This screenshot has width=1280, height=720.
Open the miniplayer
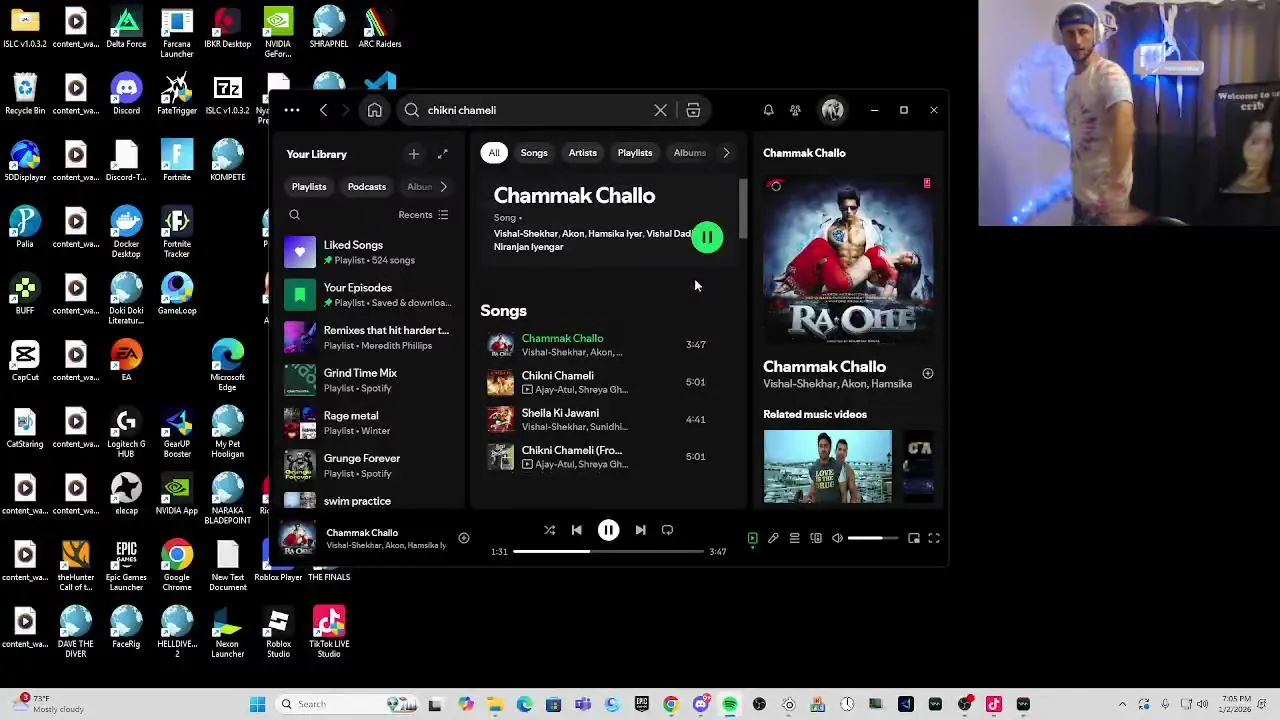[x=913, y=538]
